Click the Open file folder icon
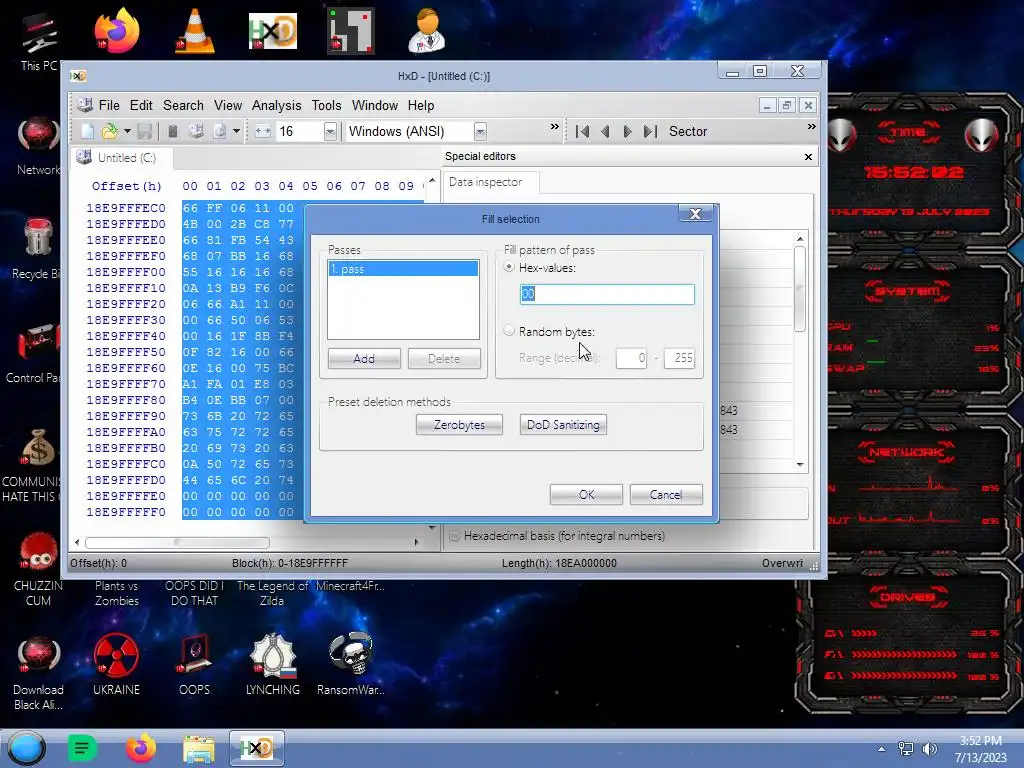 click(110, 131)
